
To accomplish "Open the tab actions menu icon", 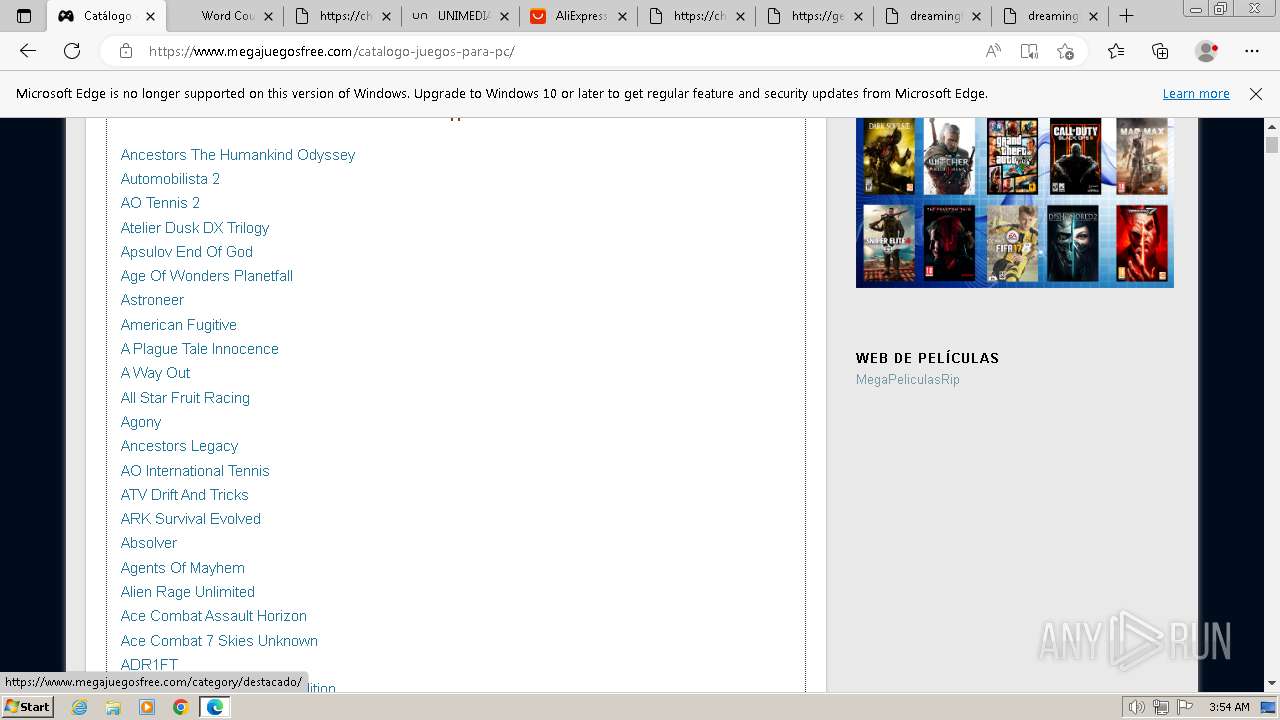I will tap(24, 16).
